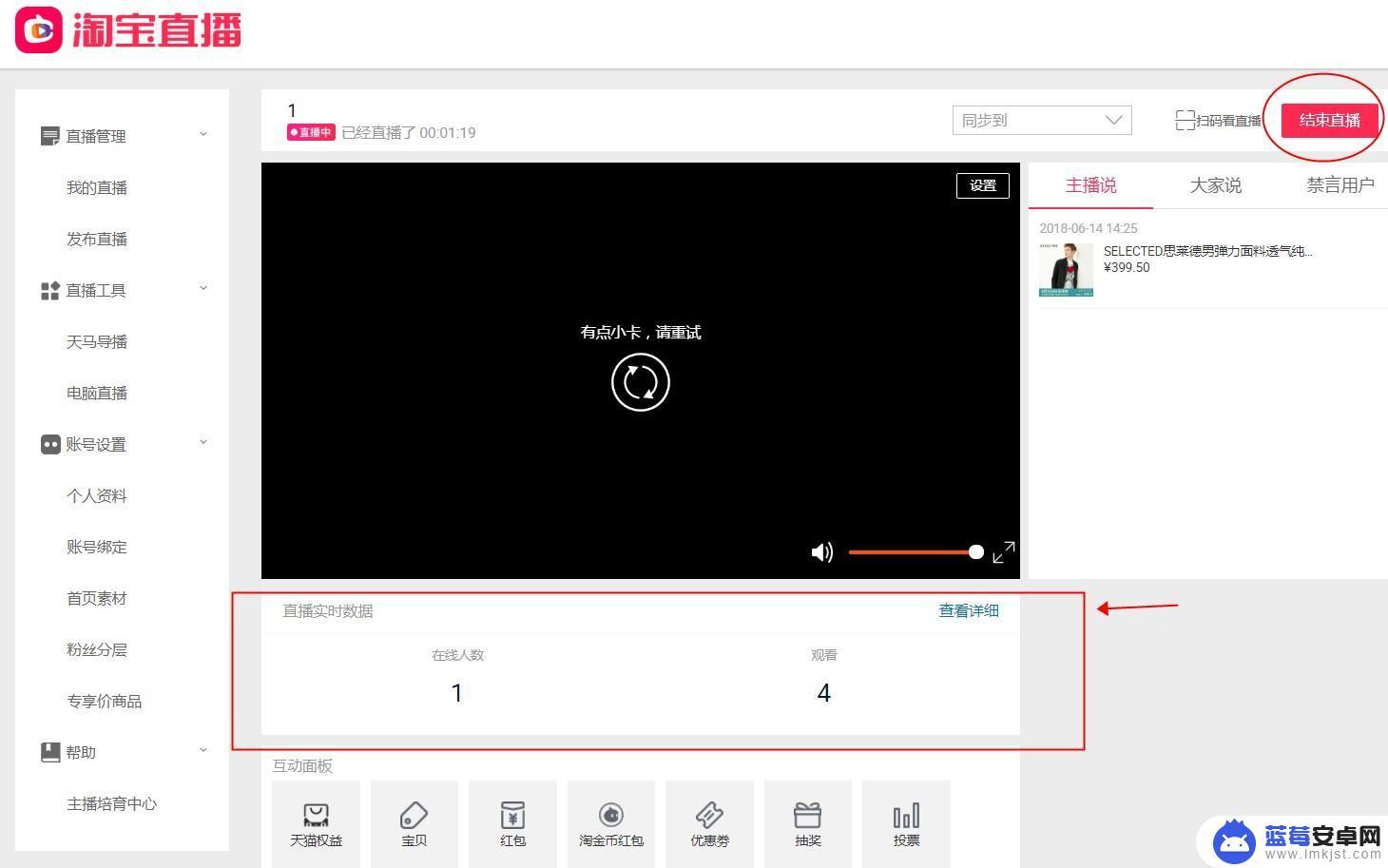The width and height of the screenshot is (1388, 868).
Task: Click the 观看 count value 4
Action: (x=824, y=693)
